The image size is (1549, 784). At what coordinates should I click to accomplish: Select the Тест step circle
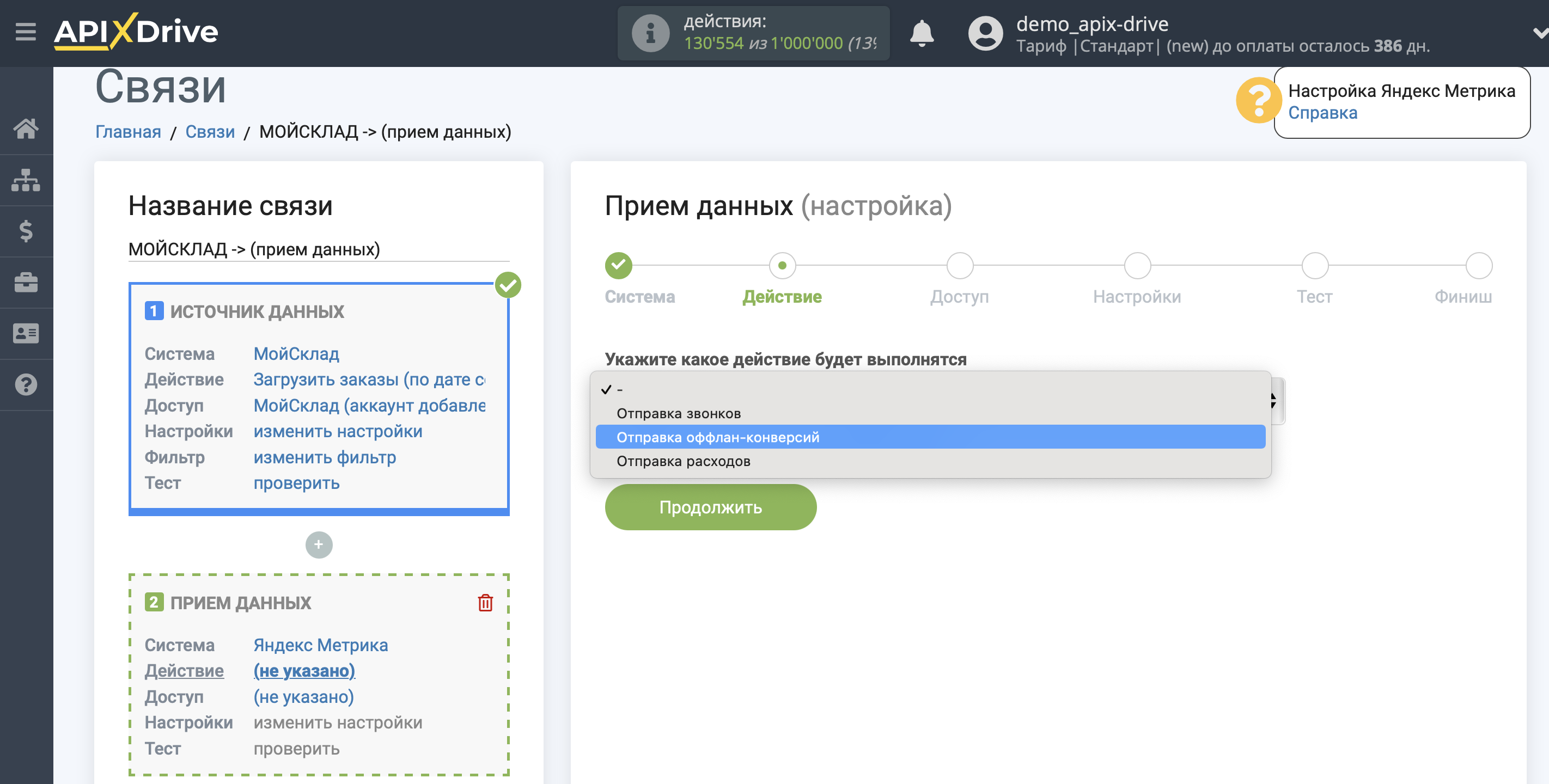coord(1314,265)
